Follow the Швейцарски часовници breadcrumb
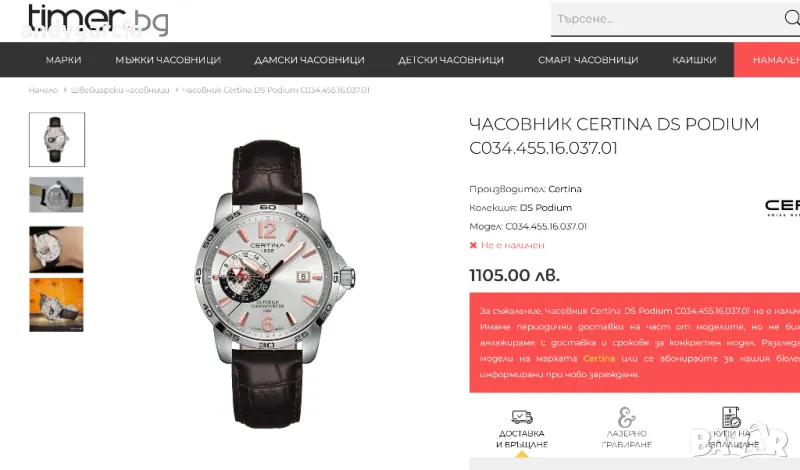Viewport: 800px width, 470px height. tap(120, 90)
